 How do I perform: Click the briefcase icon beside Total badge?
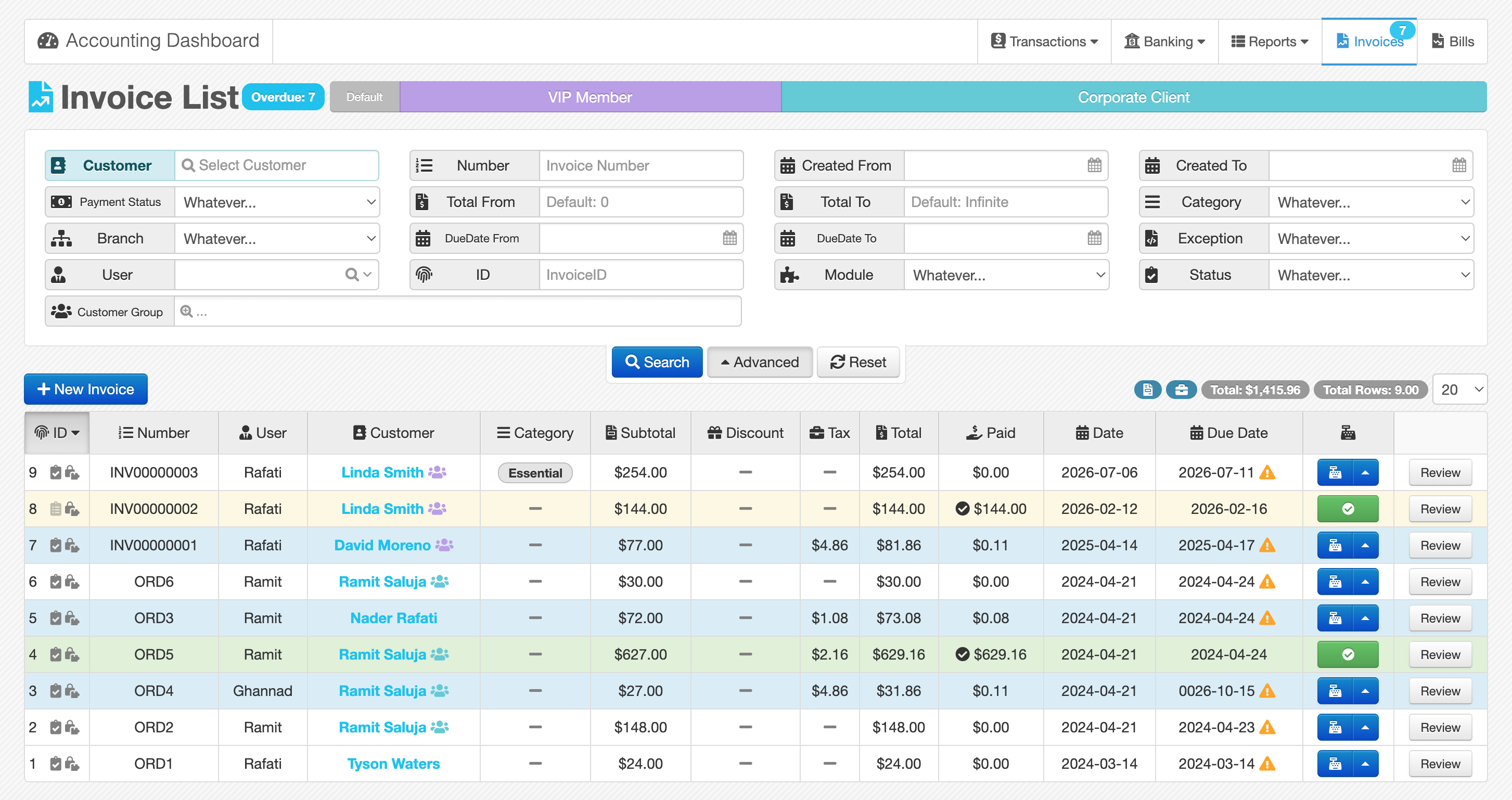[x=1181, y=390]
